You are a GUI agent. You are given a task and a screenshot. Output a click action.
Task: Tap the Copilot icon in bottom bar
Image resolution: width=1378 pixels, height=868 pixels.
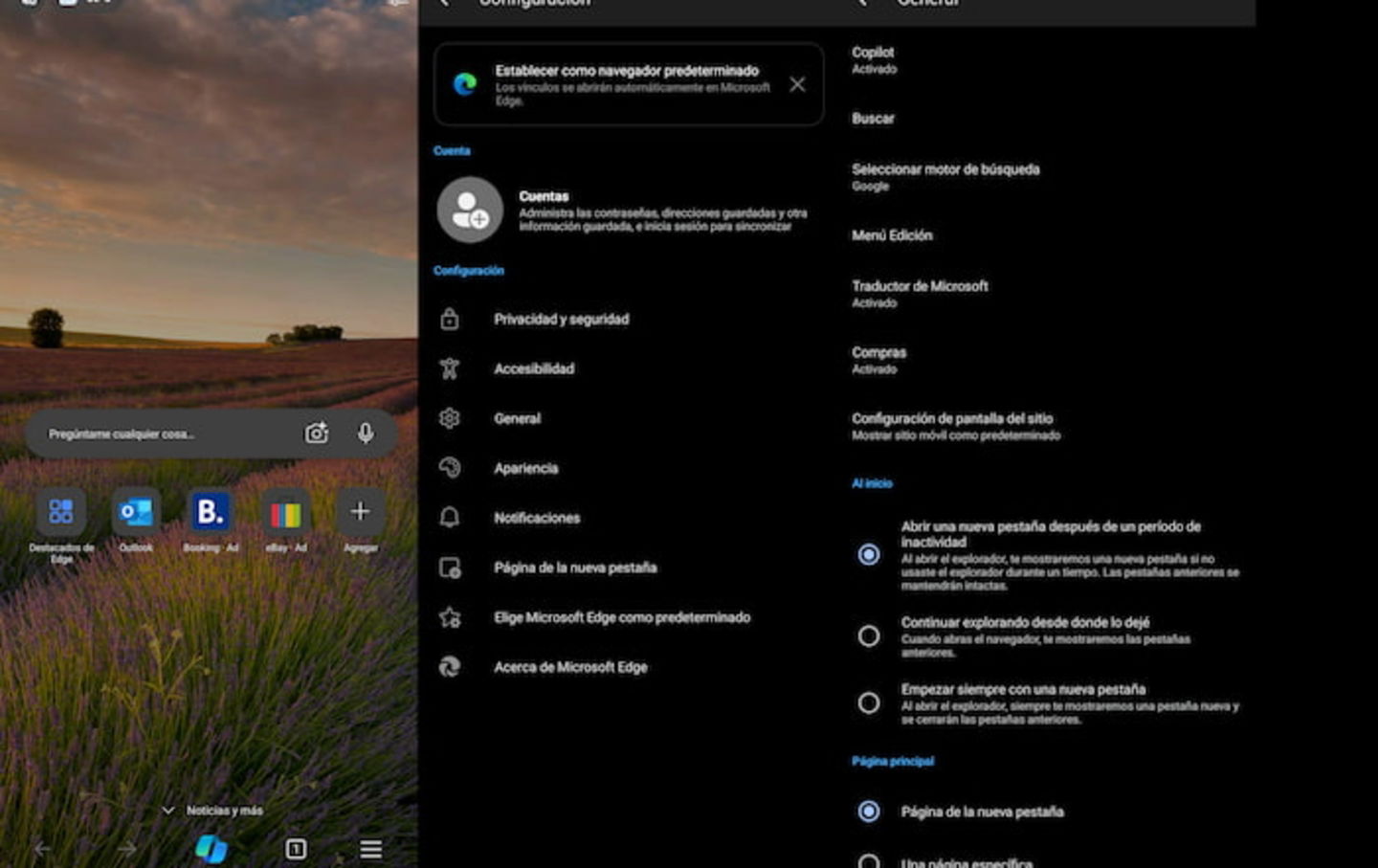coord(211,848)
